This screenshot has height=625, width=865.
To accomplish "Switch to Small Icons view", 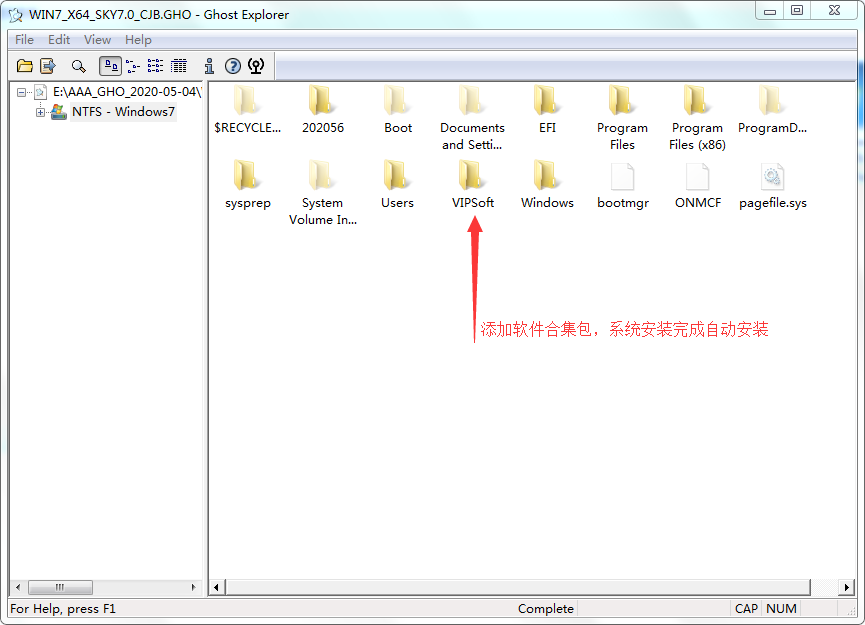I will [133, 66].
